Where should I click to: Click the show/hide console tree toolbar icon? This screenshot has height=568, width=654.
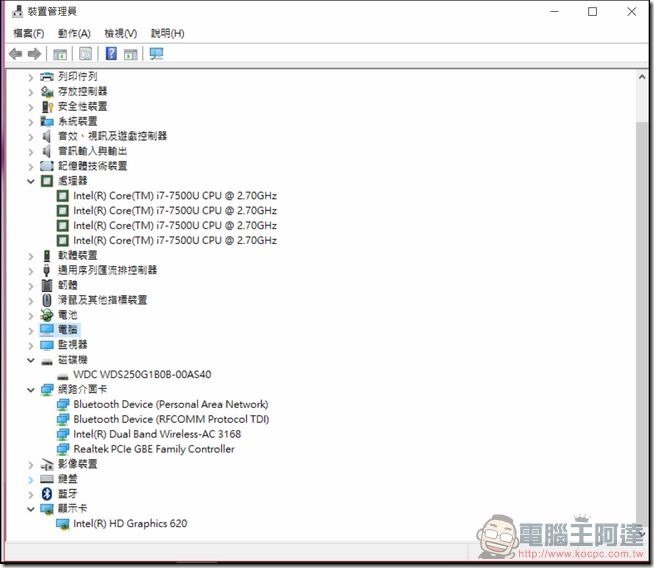coord(60,54)
